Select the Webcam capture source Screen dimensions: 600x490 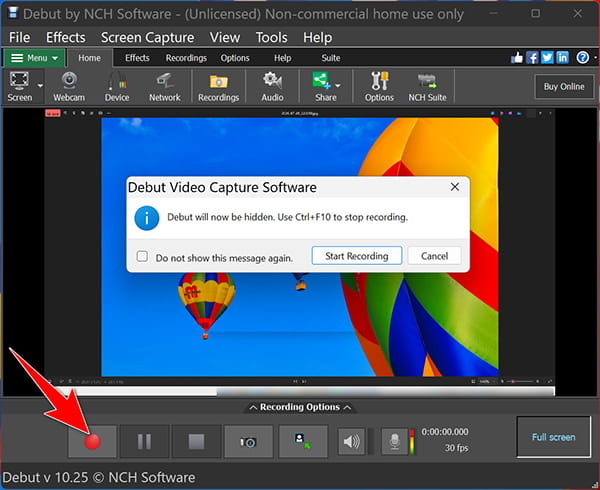click(69, 86)
